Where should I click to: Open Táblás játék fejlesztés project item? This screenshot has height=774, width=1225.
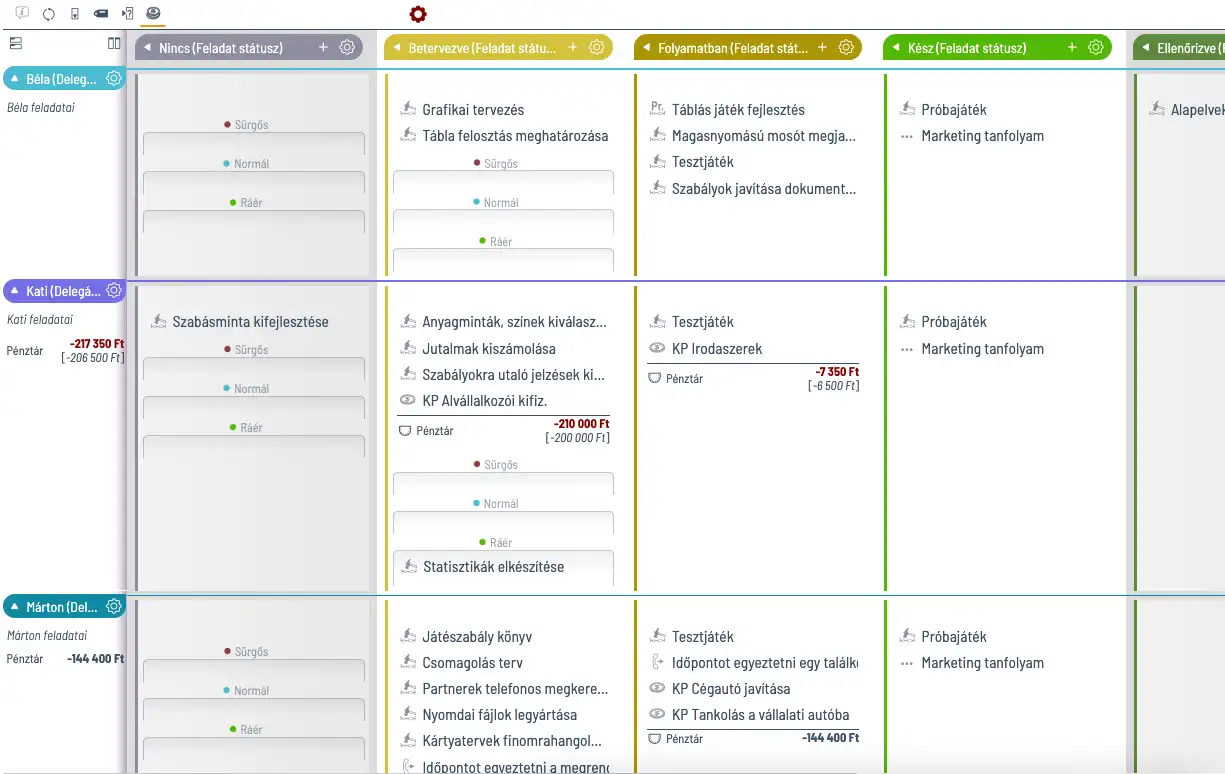(737, 110)
